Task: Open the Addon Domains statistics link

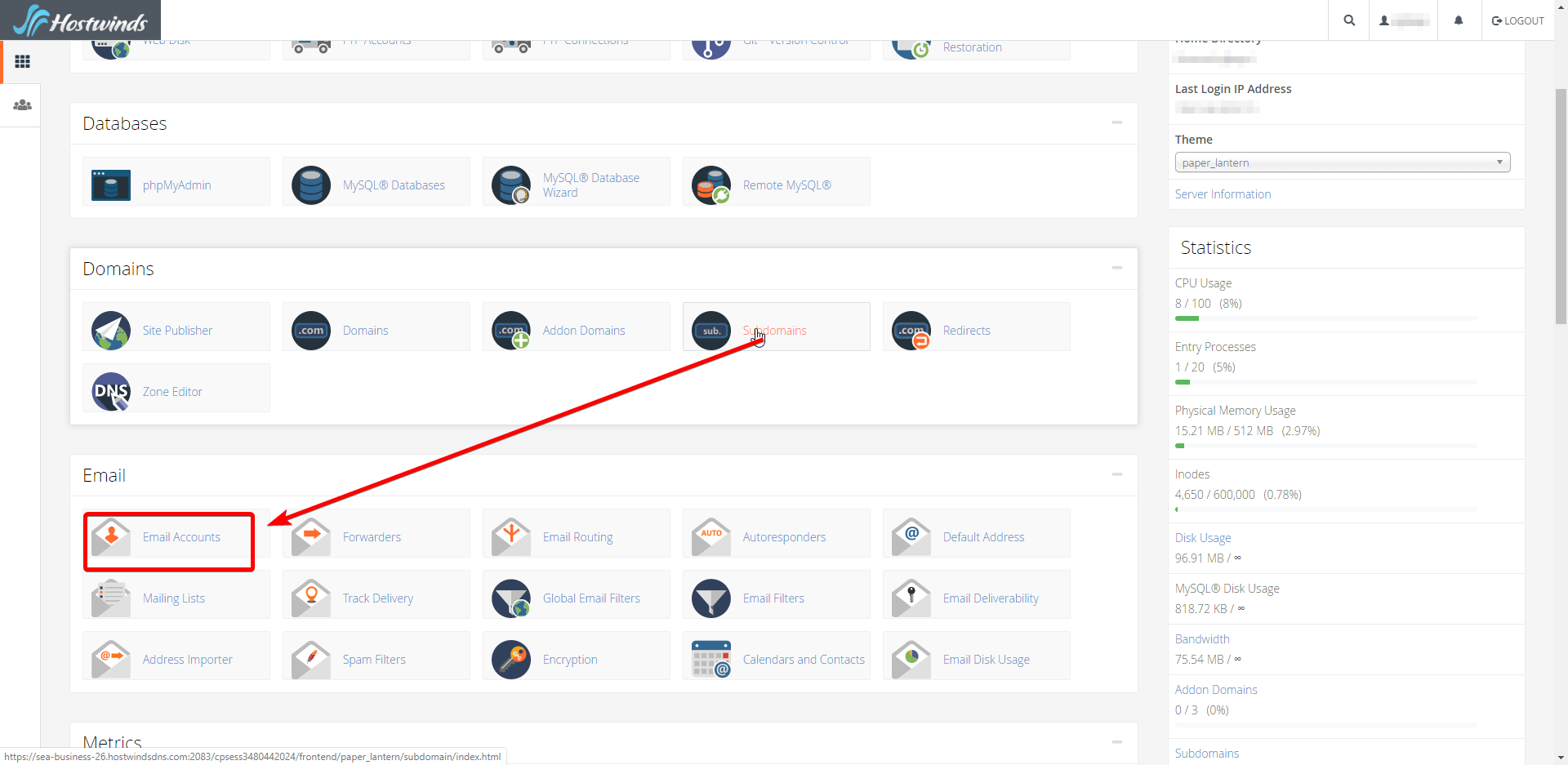Action: coord(1216,690)
